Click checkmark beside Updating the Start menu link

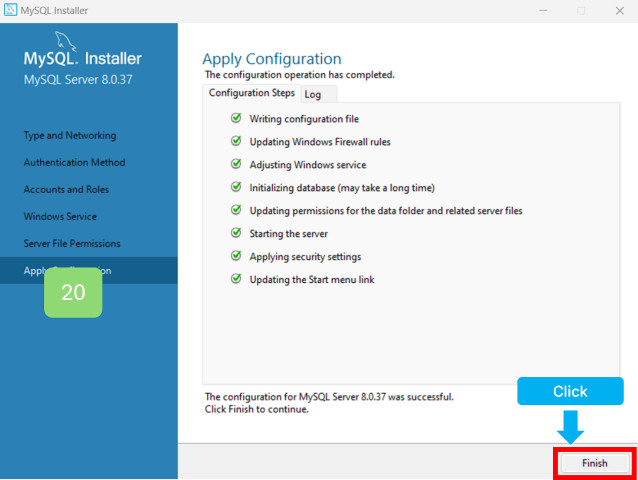click(x=236, y=279)
